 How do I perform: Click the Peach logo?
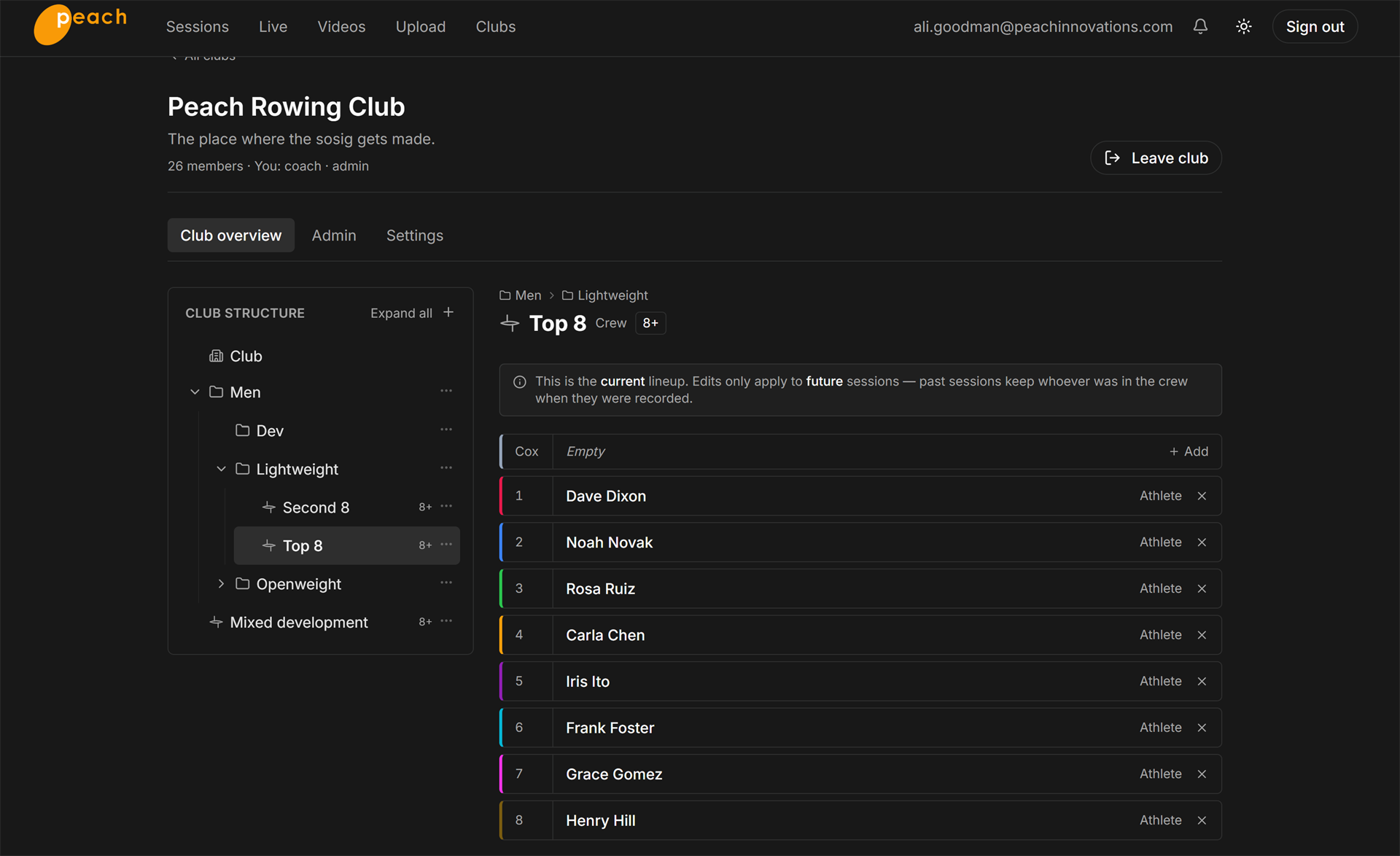tap(81, 25)
